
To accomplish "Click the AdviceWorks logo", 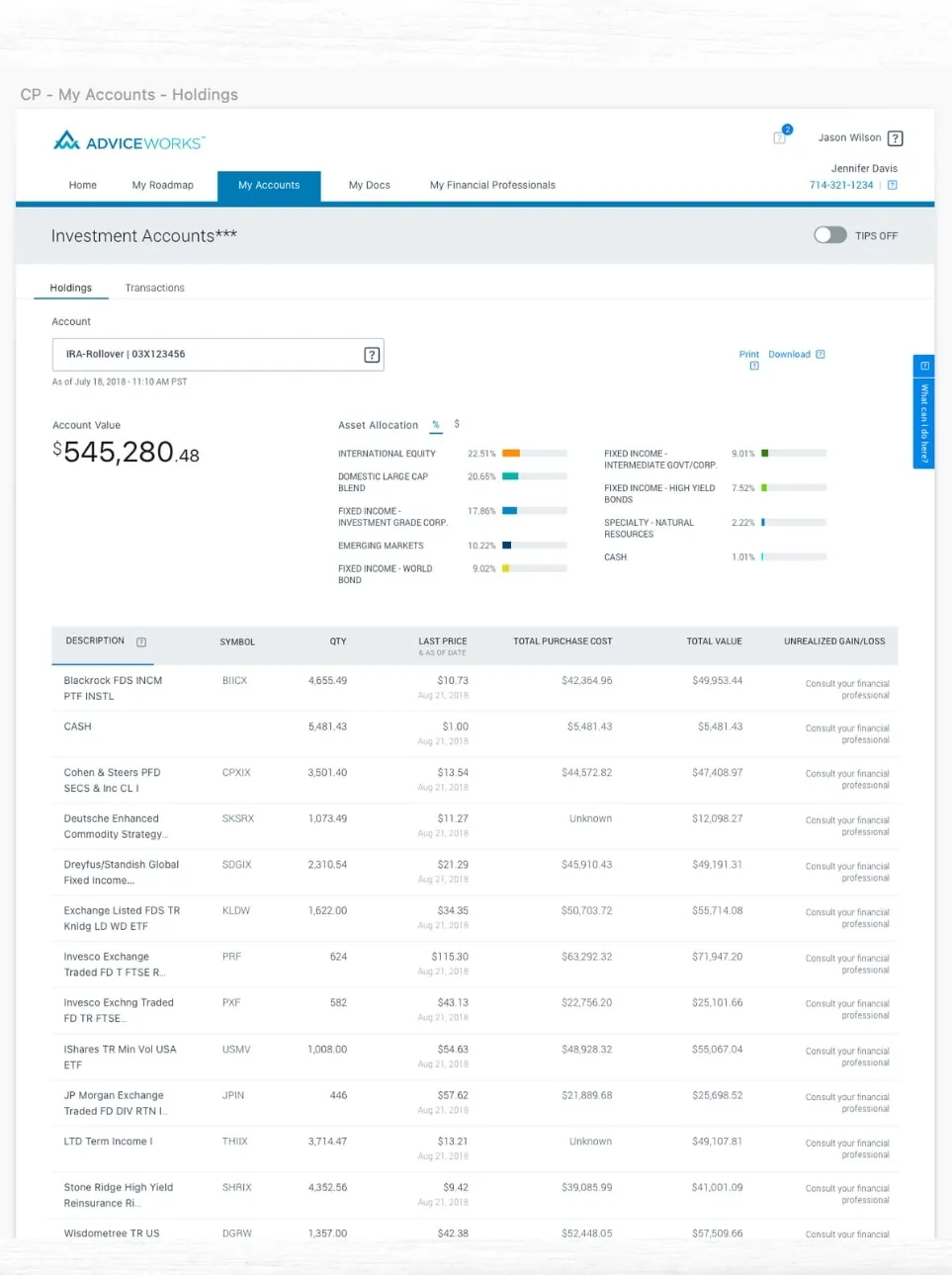I will click(x=129, y=141).
